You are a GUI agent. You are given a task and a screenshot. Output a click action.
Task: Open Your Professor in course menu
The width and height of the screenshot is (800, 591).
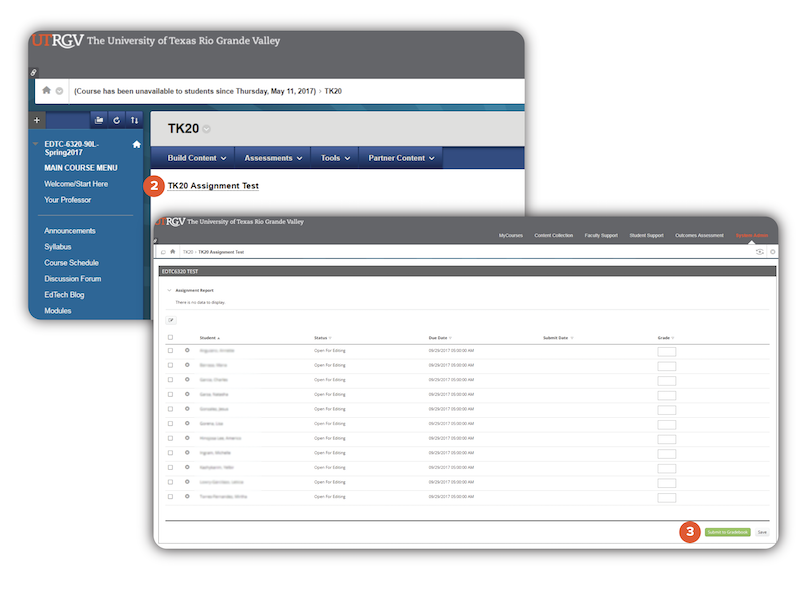pos(67,200)
